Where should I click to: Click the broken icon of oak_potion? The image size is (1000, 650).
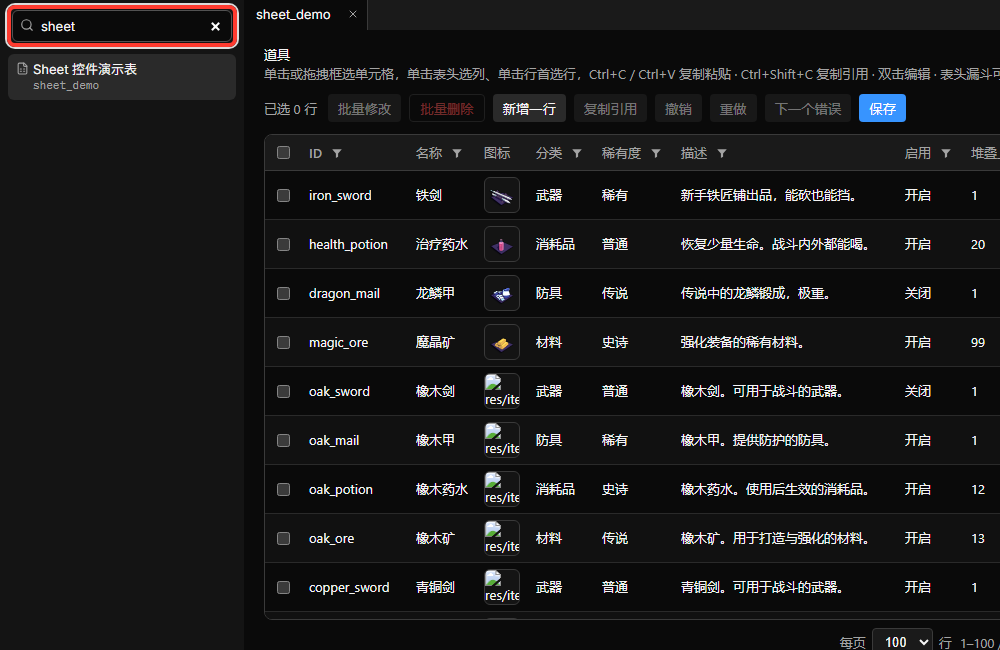(502, 489)
